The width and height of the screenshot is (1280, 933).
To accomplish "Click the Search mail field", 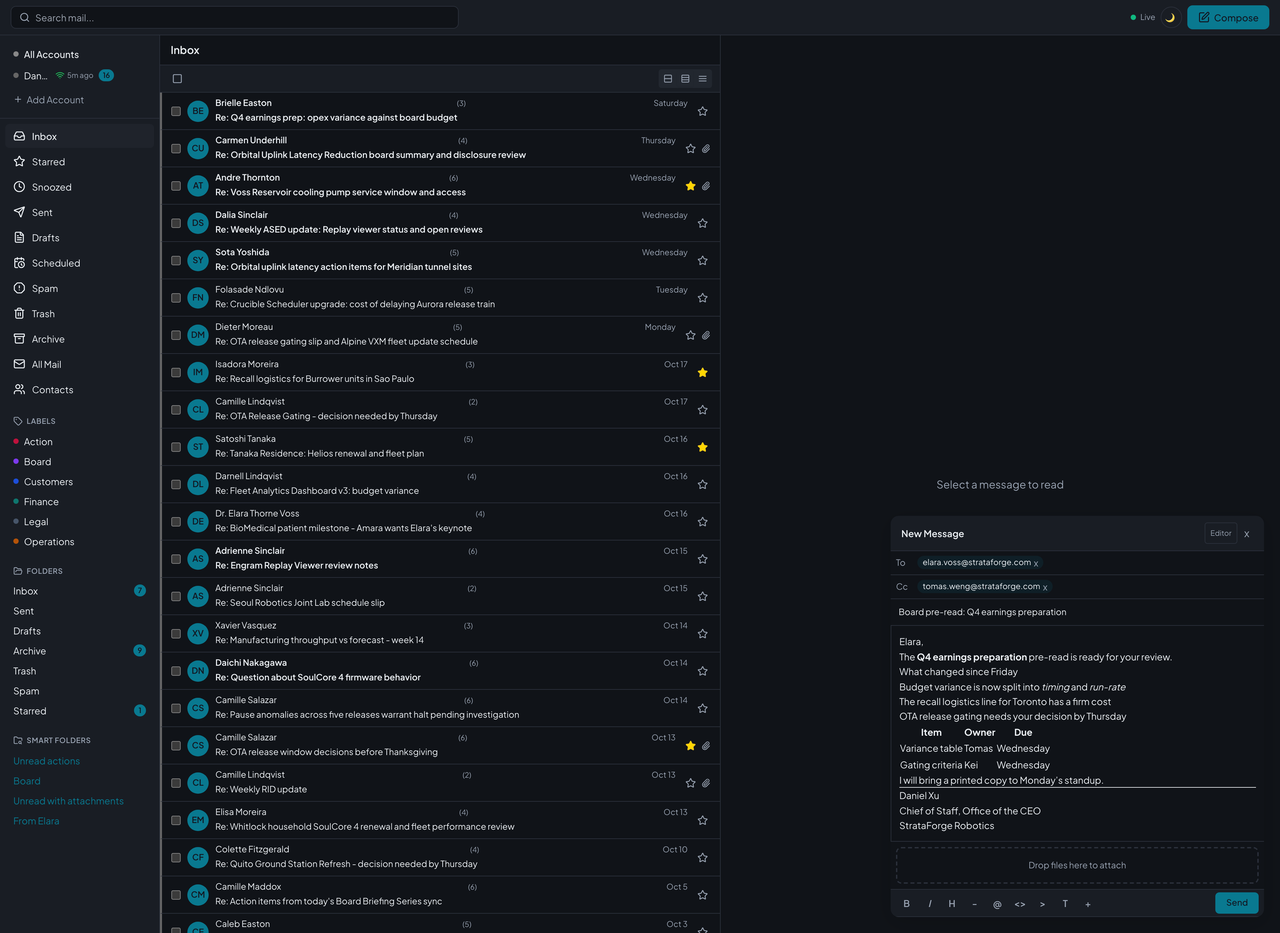I will 236,17.
